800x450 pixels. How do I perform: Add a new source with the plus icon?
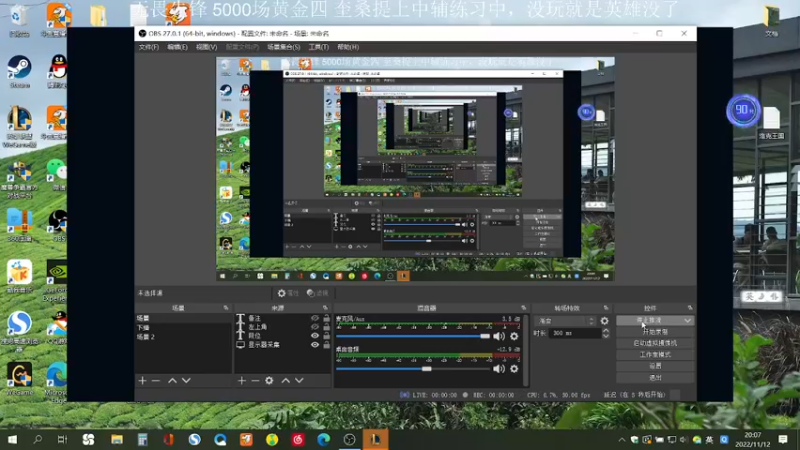(242, 381)
